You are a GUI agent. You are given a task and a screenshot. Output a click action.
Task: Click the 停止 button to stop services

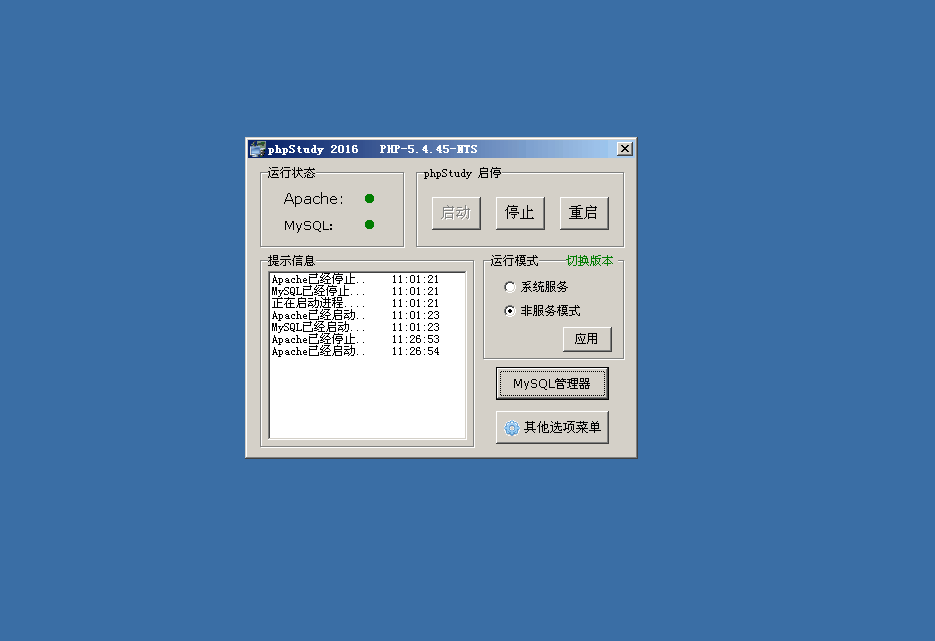pos(520,212)
